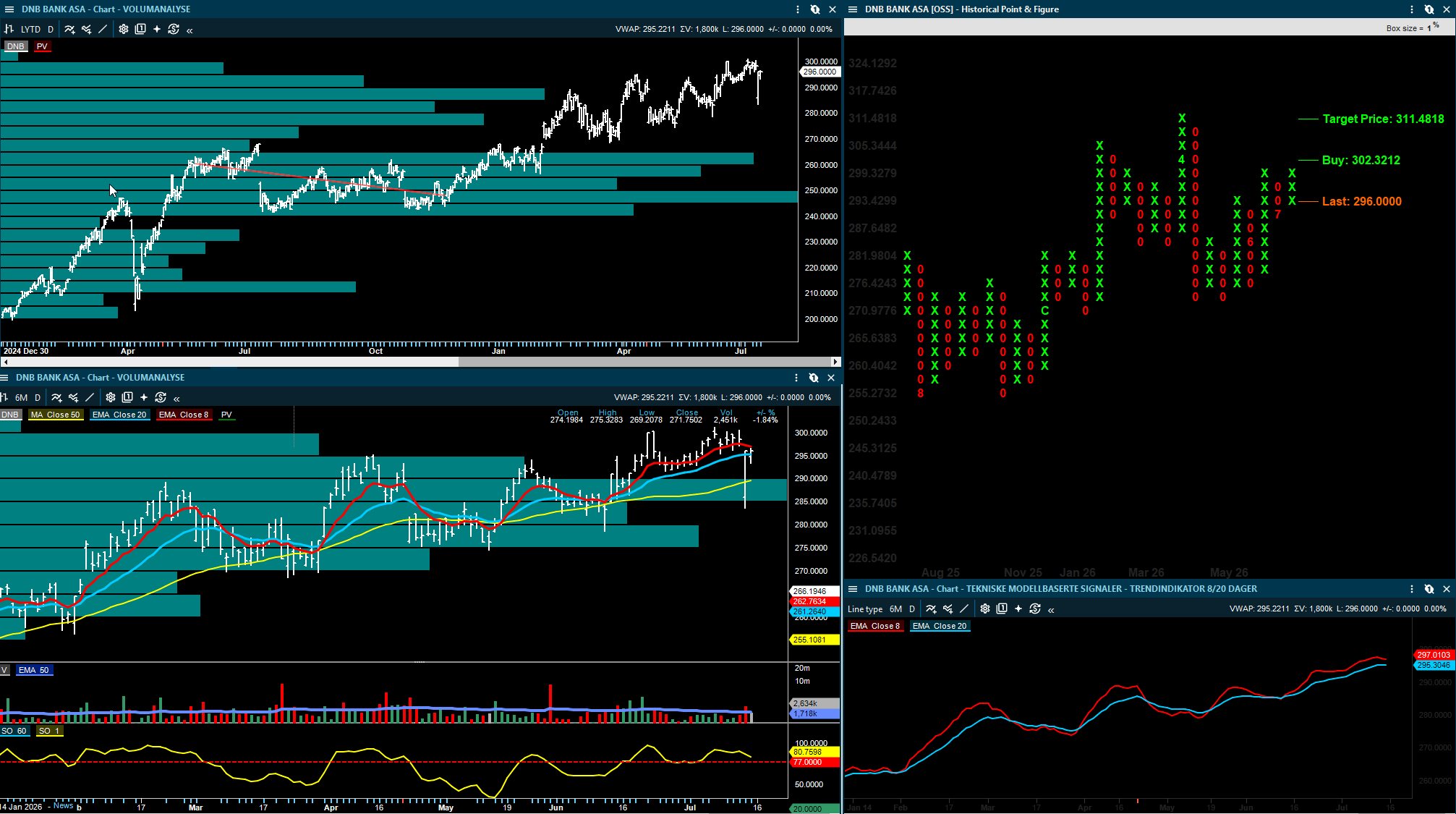Screen dimensions: 1456x814
Task: Collapse the TRENDINDIKATOR toolbar with double chevron
Action: pyautogui.click(x=1051, y=609)
